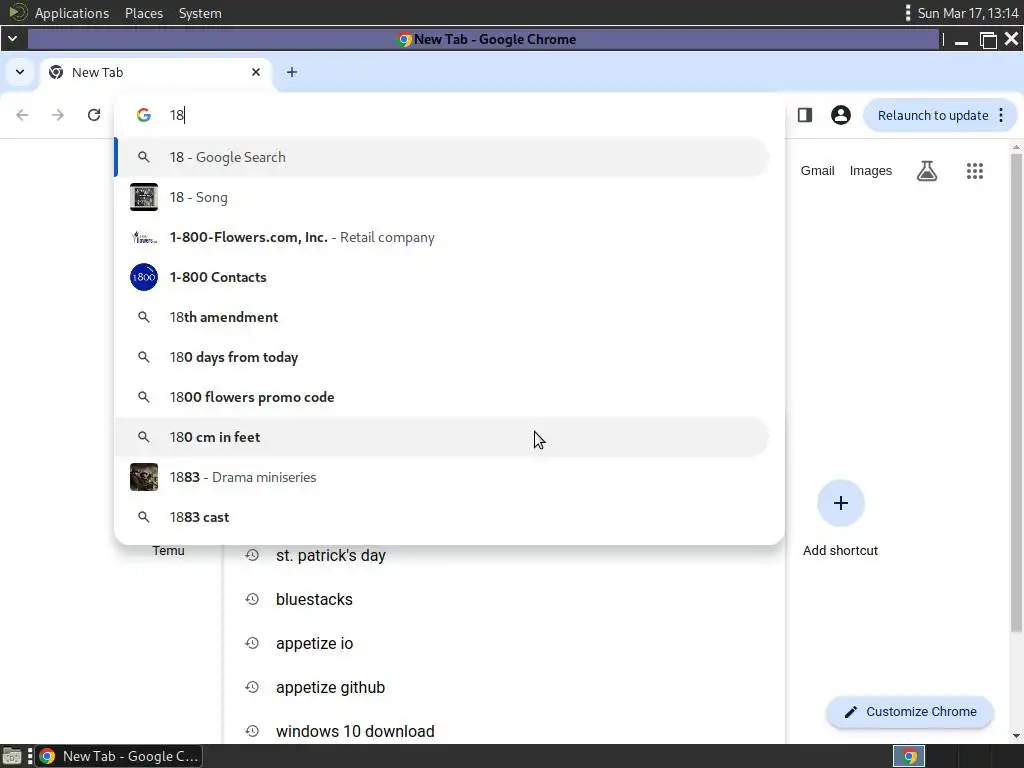Click the show desktop icon in taskbar
Image resolution: width=1024 pixels, height=768 pixels.
click(12, 756)
